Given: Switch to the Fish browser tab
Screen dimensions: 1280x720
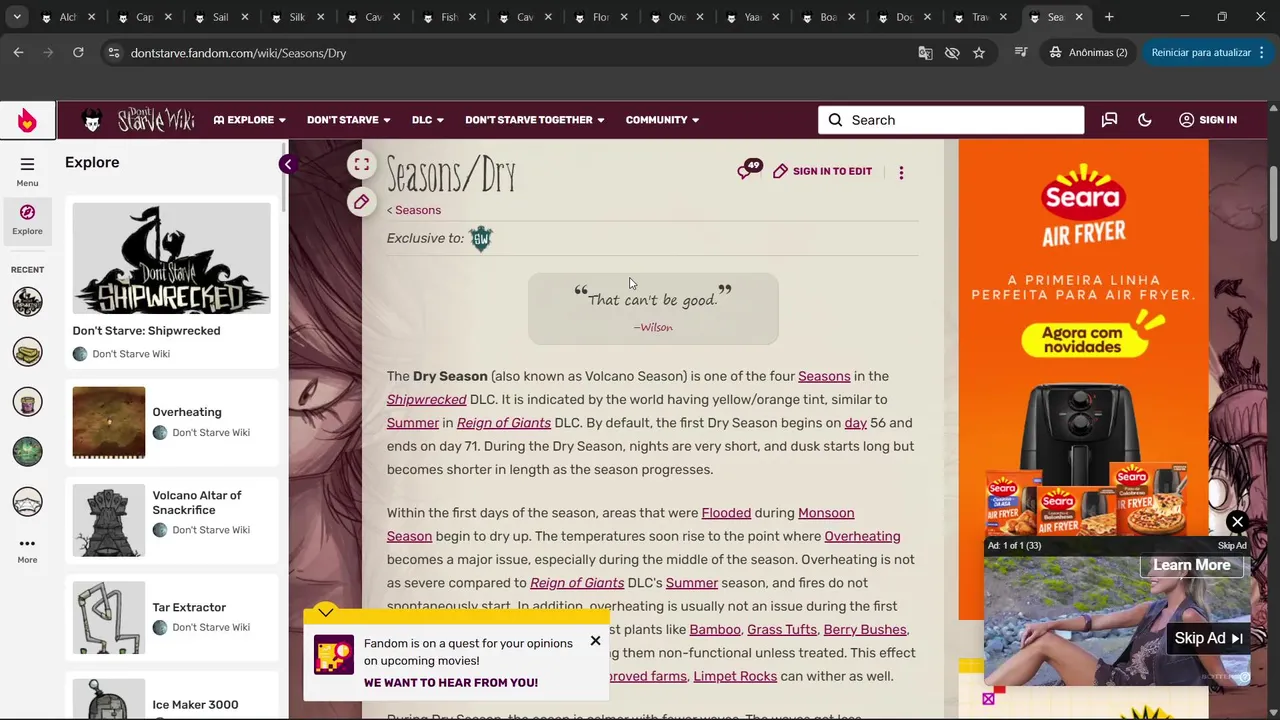Looking at the screenshot, I should 449,17.
